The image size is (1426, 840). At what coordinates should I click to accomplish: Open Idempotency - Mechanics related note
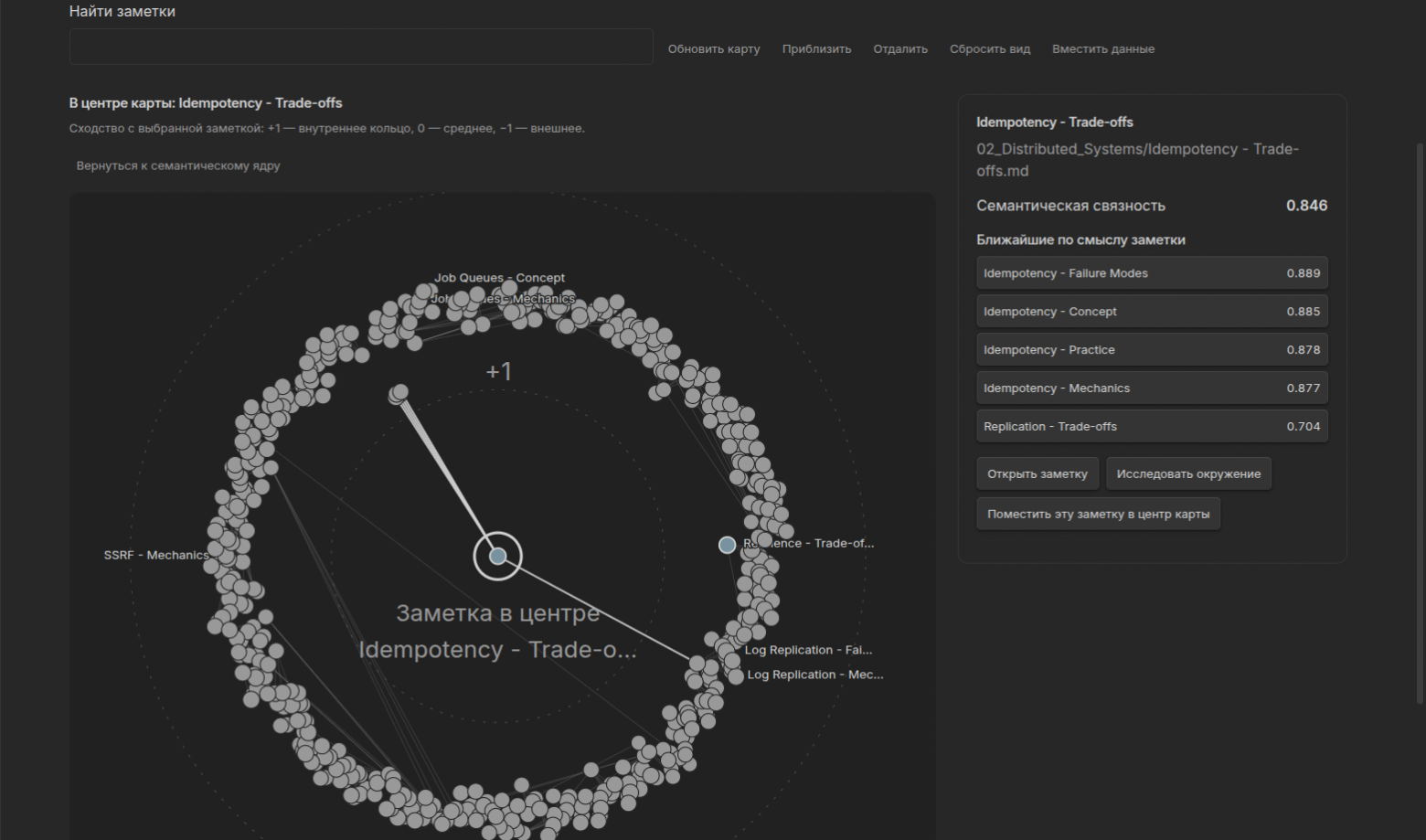(1152, 388)
